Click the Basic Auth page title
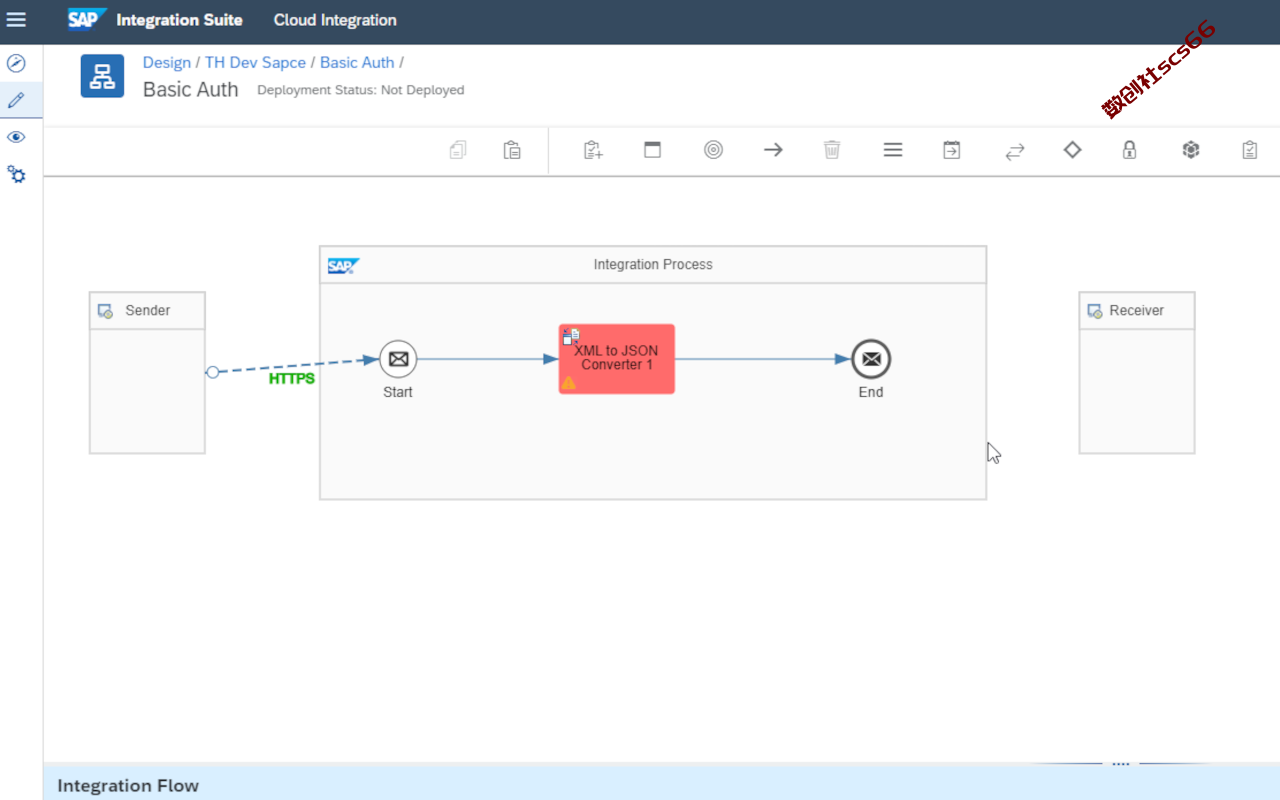 [191, 90]
